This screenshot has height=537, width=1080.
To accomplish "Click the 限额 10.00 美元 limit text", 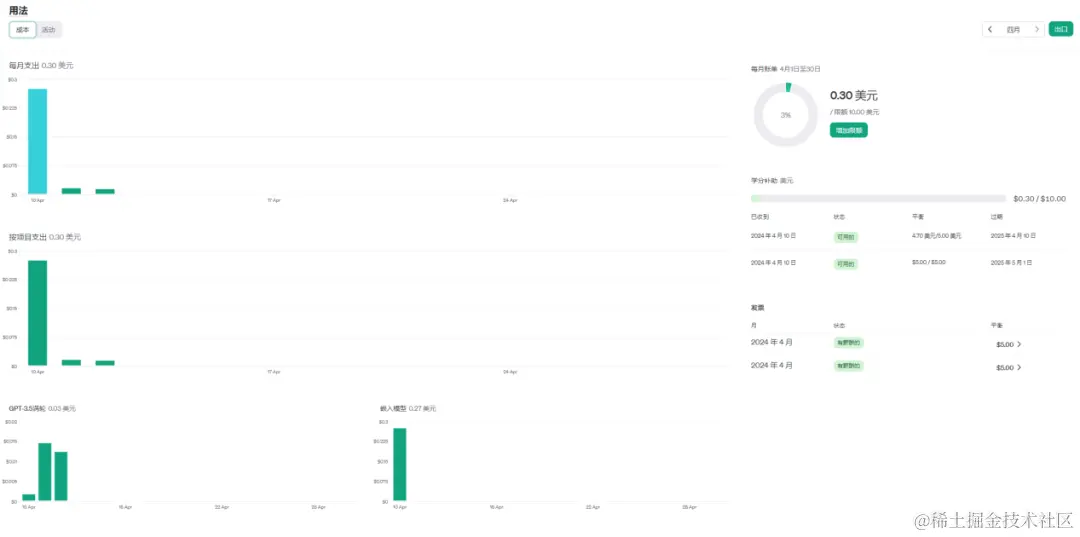I will [x=856, y=112].
